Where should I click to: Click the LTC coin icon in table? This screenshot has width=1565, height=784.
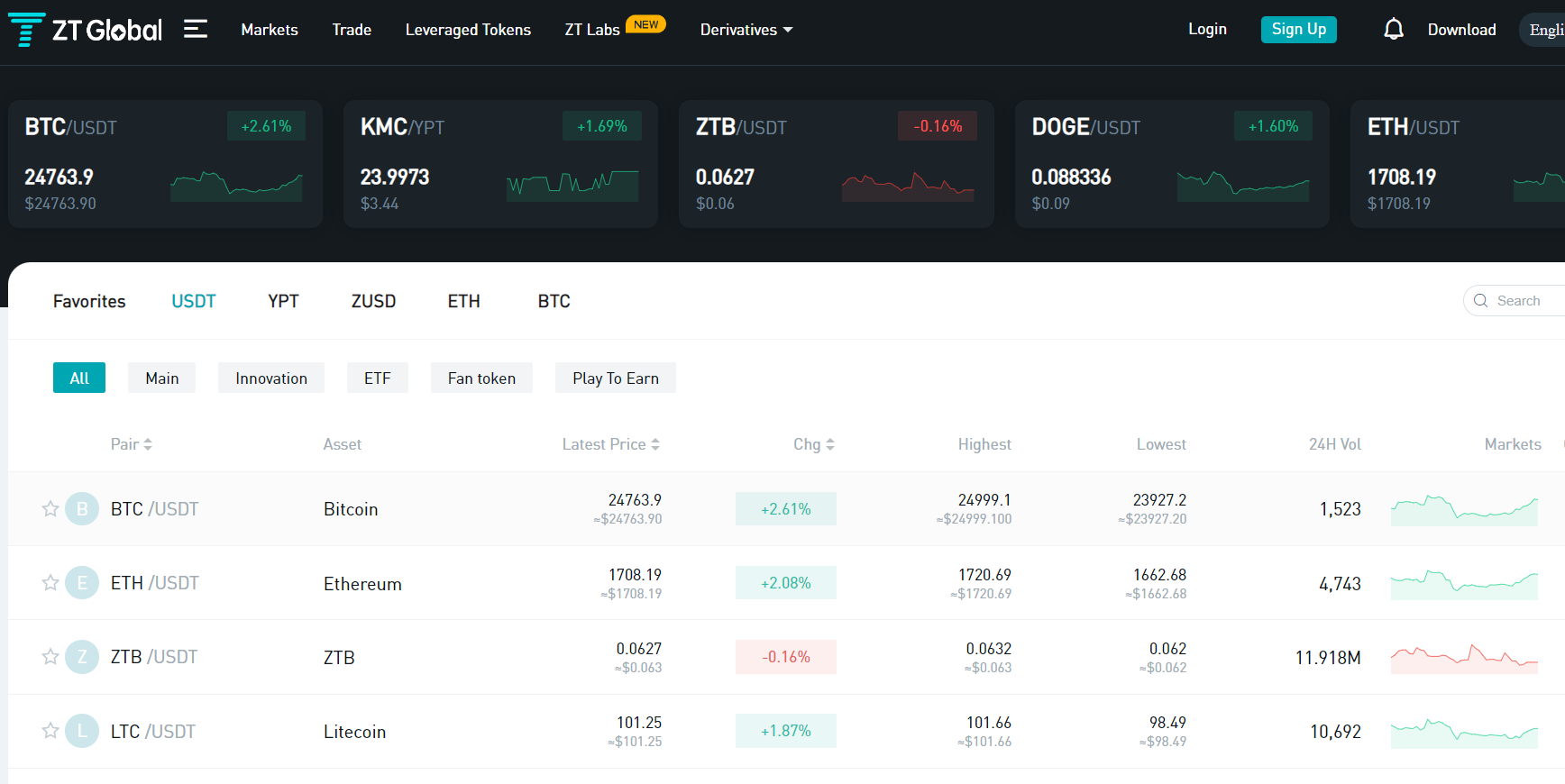click(x=82, y=731)
